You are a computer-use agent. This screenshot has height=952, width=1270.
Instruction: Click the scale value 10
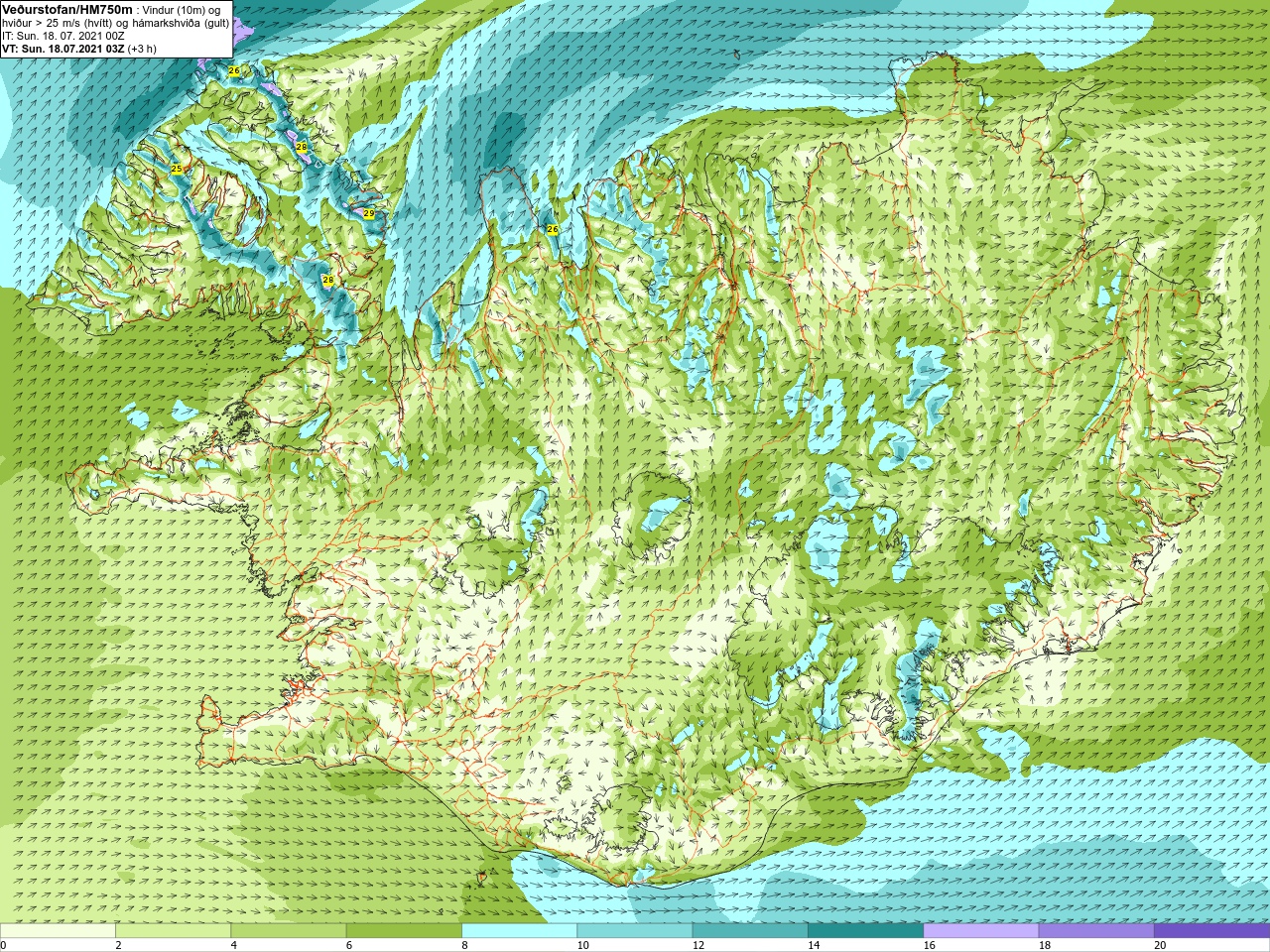(582, 945)
